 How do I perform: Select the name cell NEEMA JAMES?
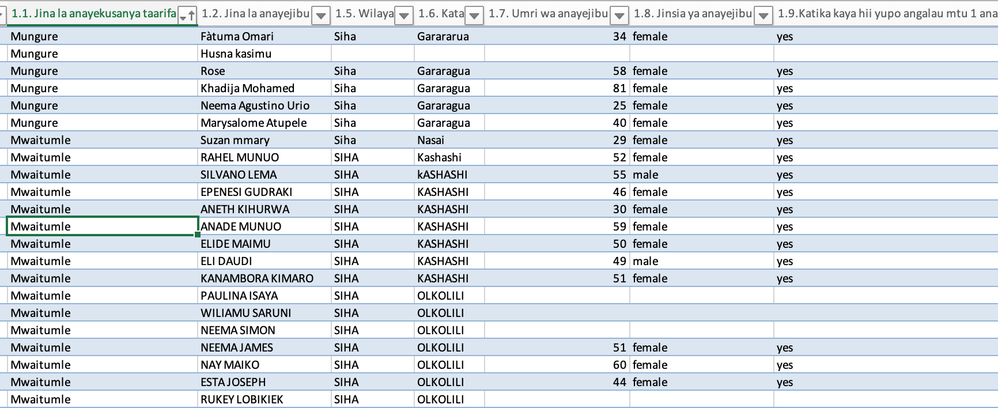click(264, 348)
